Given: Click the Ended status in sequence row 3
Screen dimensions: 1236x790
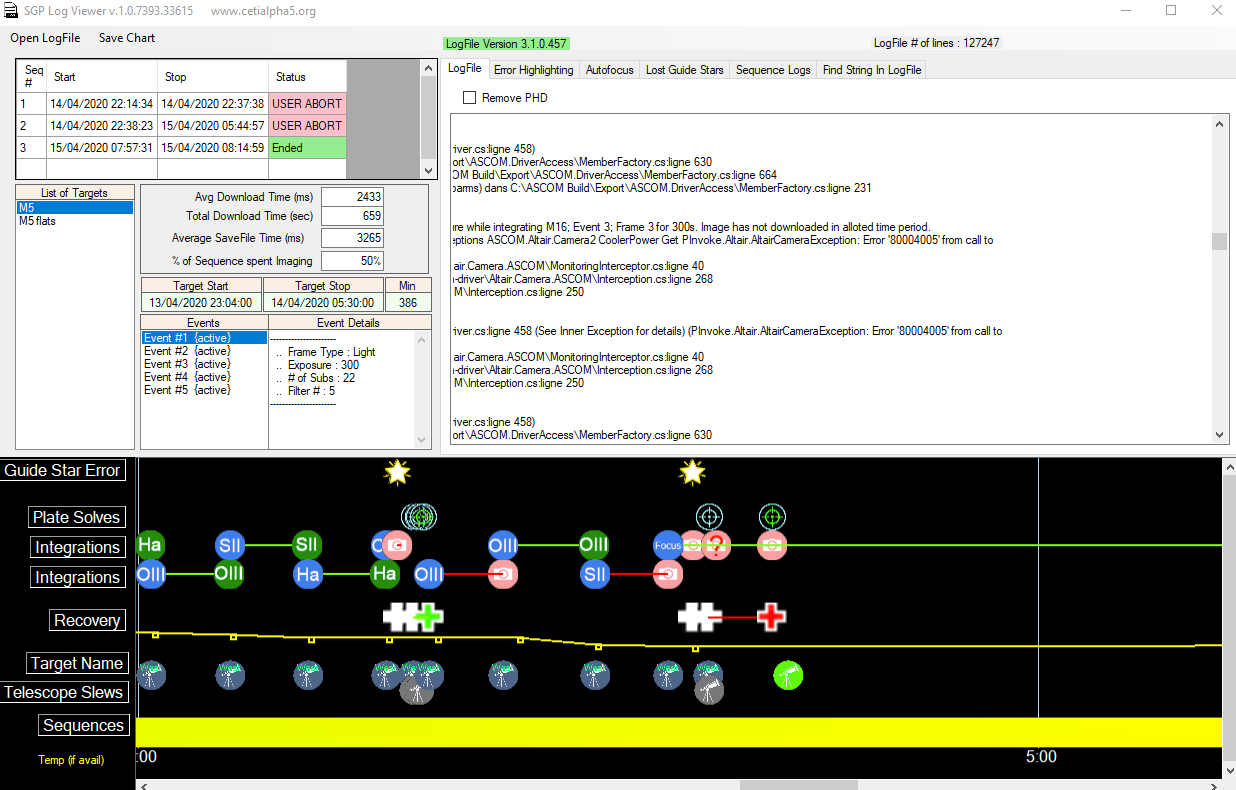Looking at the screenshot, I should (307, 148).
